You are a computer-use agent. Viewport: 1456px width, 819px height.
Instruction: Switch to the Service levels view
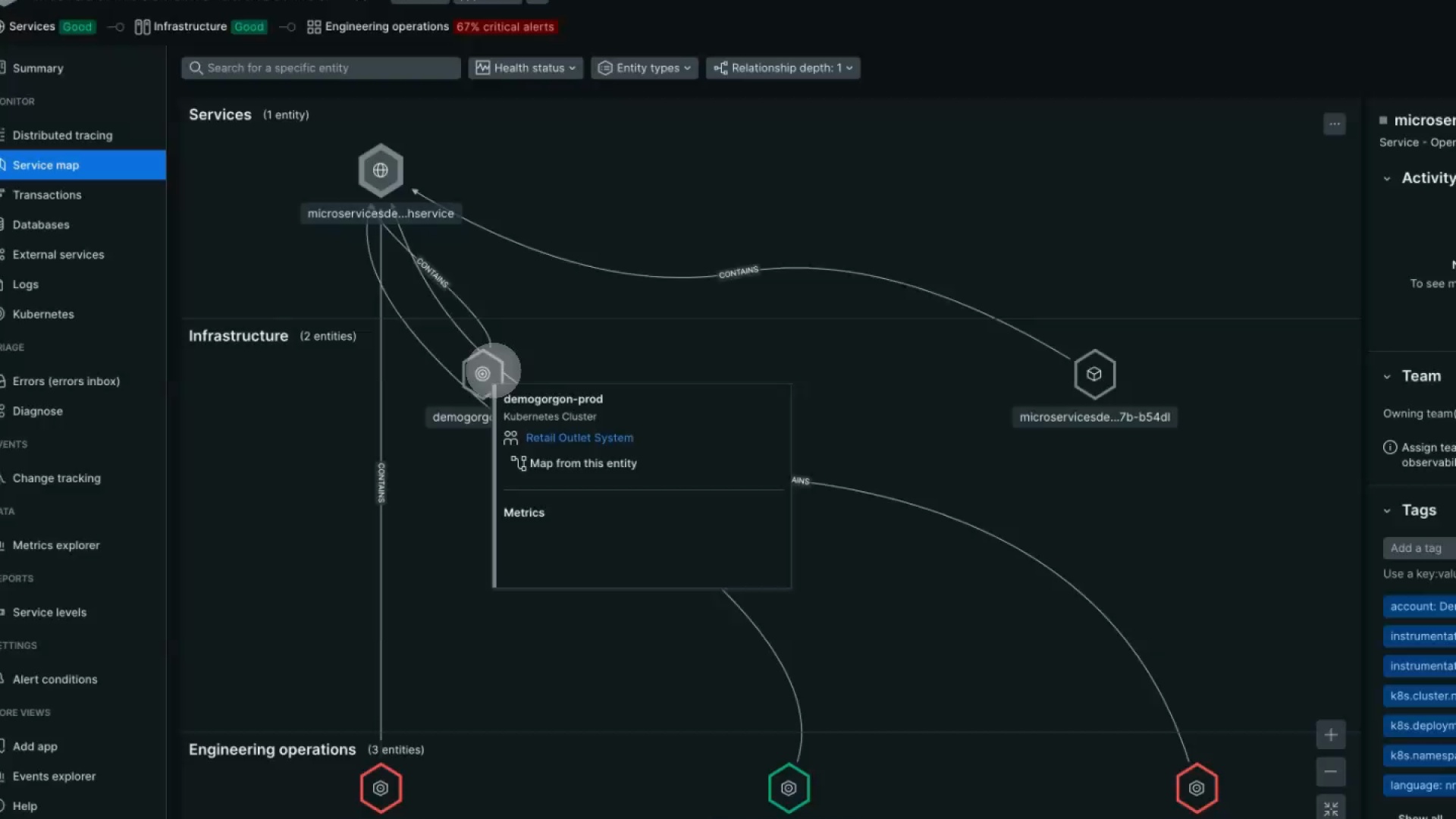click(49, 612)
